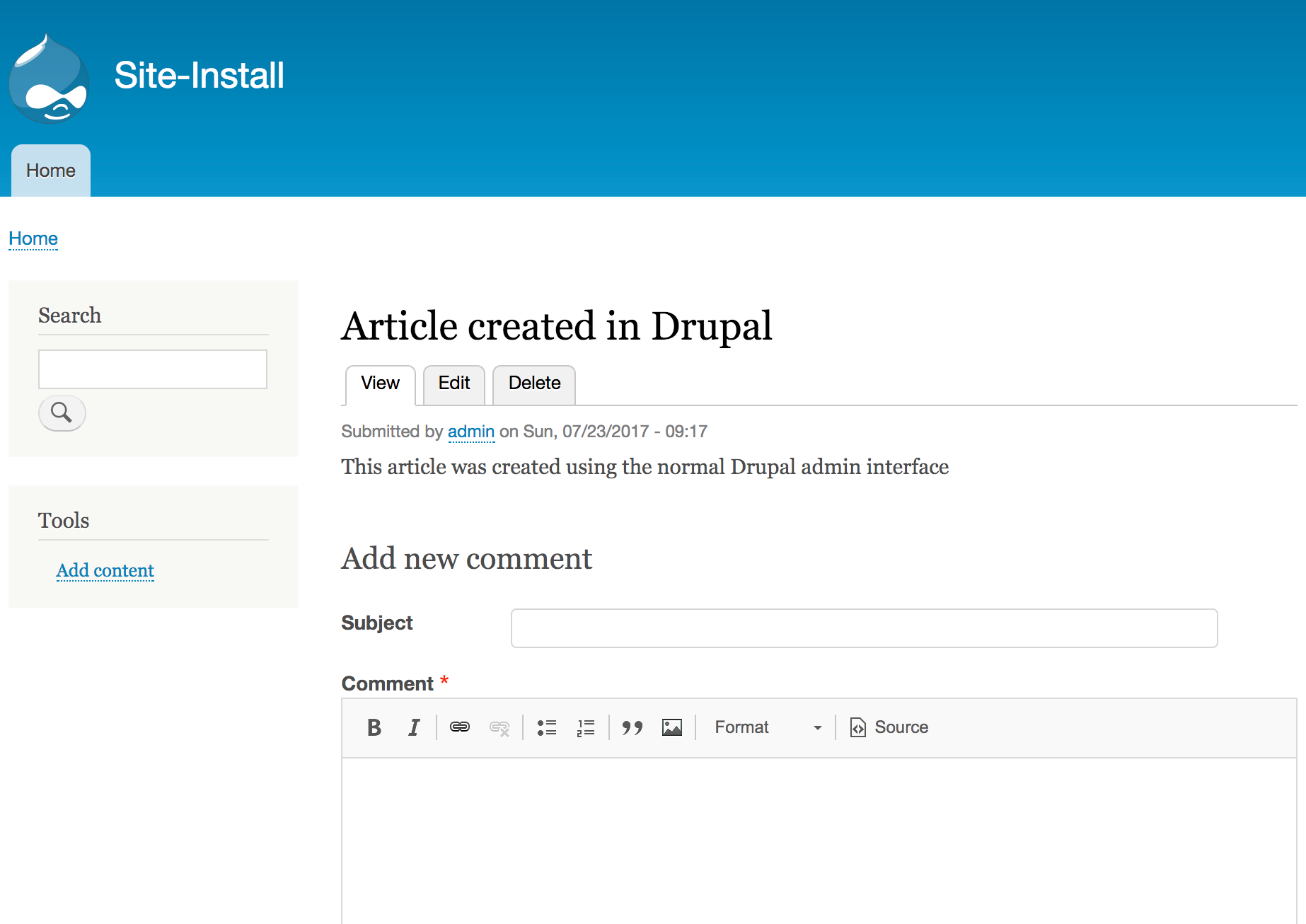Select the View tab
Screen dimensions: 1306x924
coord(380,383)
